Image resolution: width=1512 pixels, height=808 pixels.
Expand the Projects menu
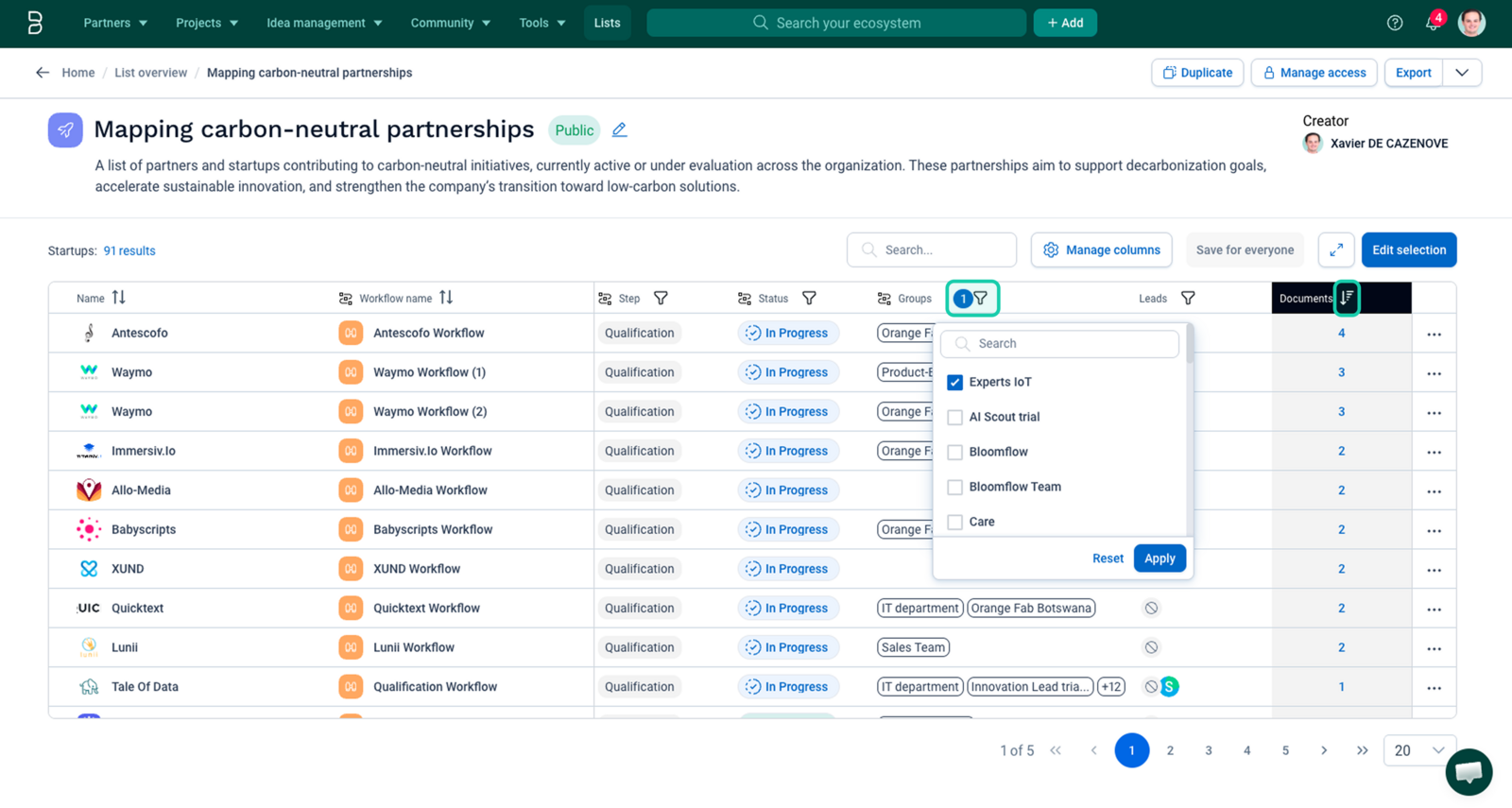tap(207, 23)
